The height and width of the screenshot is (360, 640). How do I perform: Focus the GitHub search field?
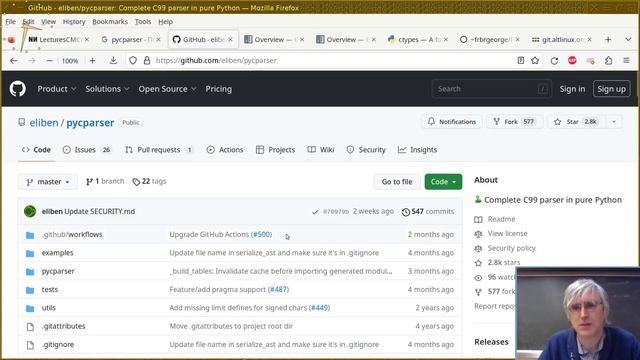pyautogui.click(x=491, y=89)
